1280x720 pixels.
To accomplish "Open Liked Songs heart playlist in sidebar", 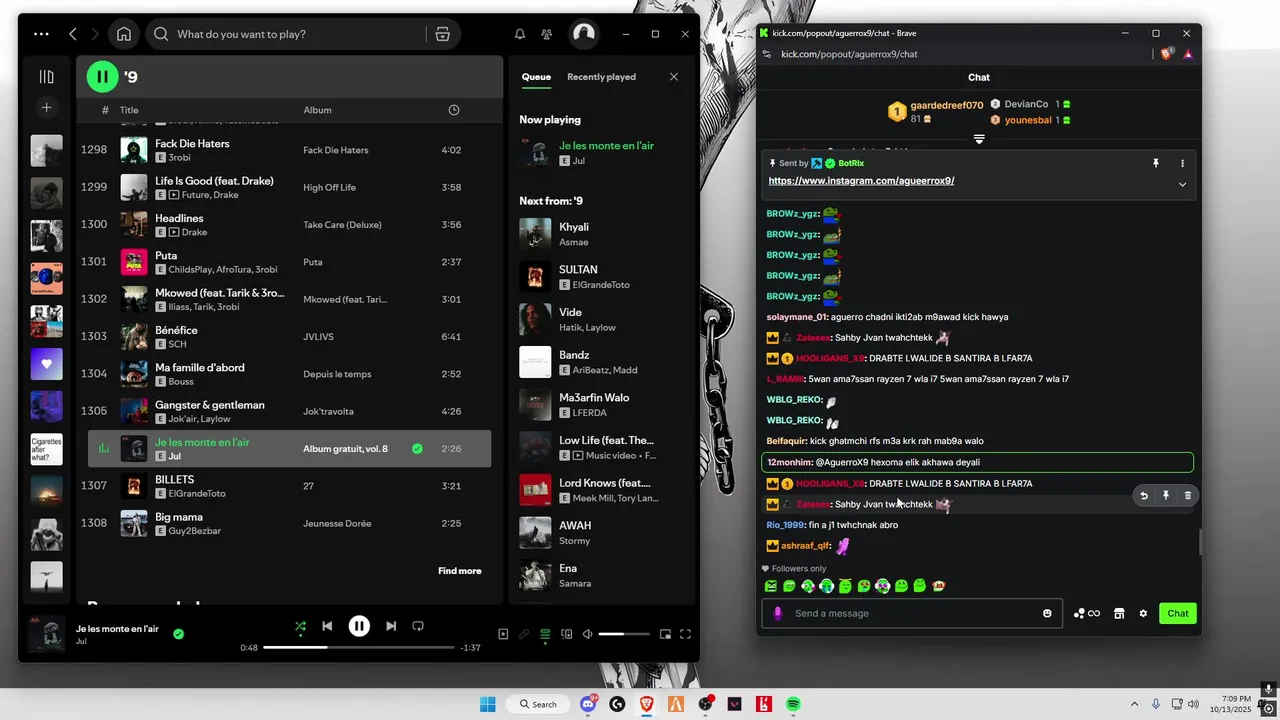I will [46, 364].
